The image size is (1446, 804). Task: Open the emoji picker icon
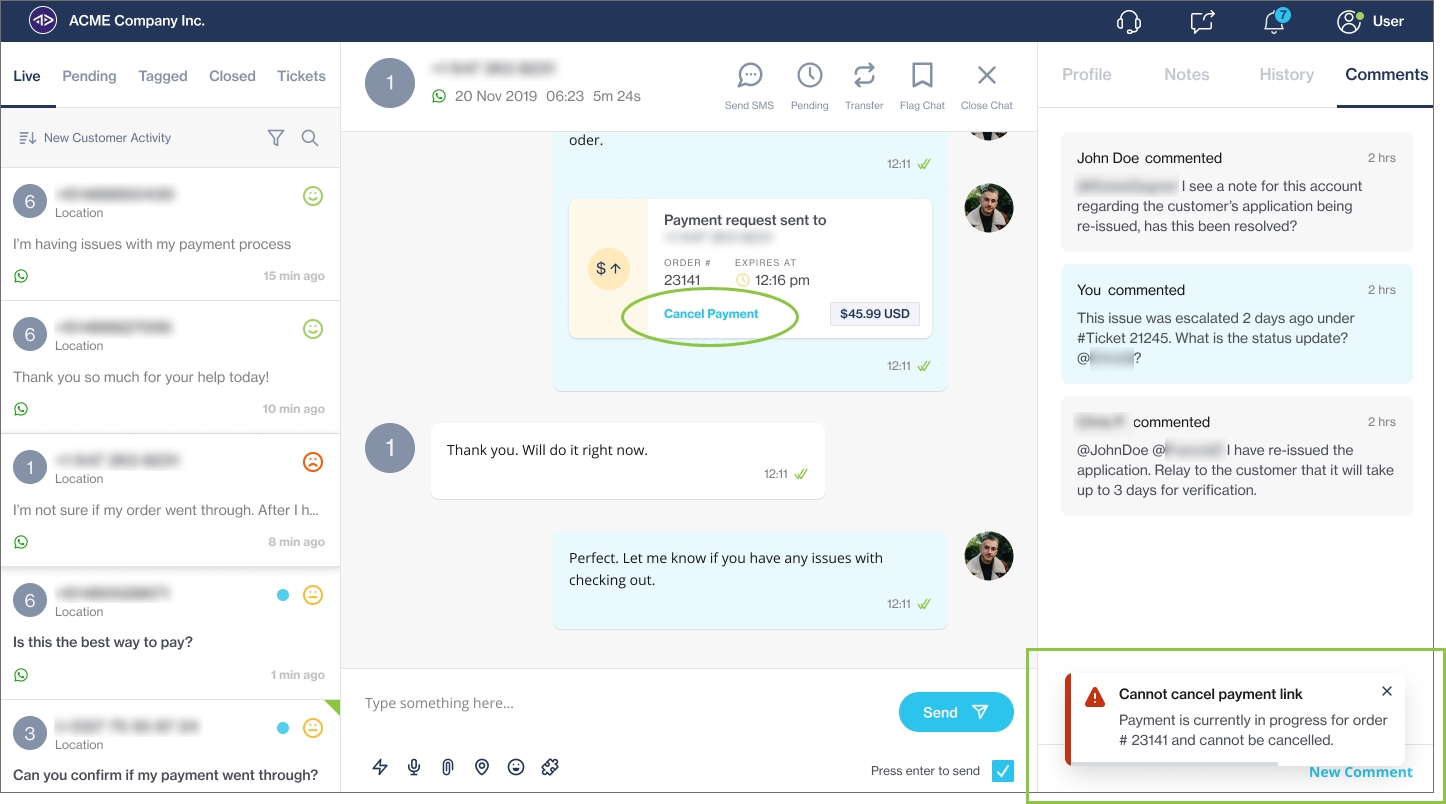[516, 767]
